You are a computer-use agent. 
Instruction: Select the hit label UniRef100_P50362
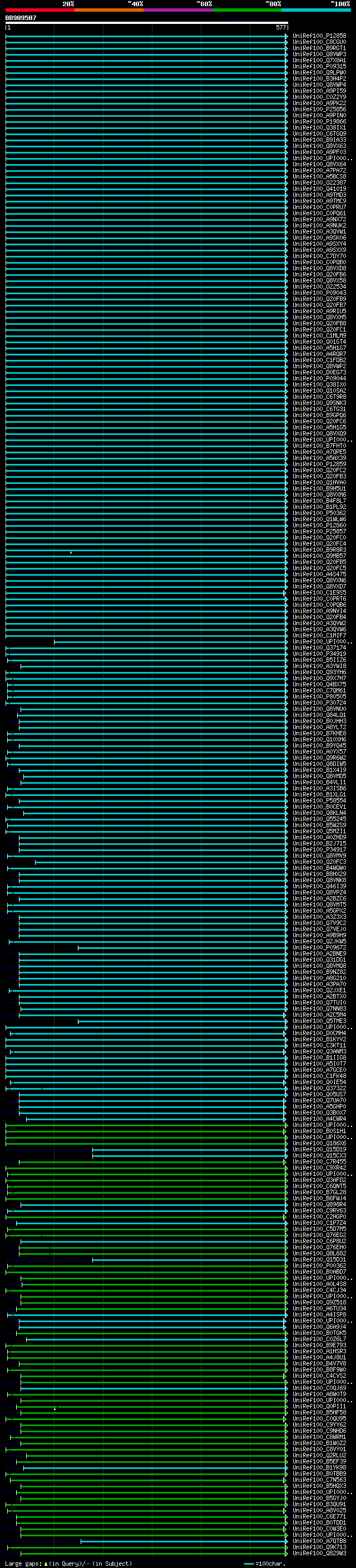click(x=319, y=513)
